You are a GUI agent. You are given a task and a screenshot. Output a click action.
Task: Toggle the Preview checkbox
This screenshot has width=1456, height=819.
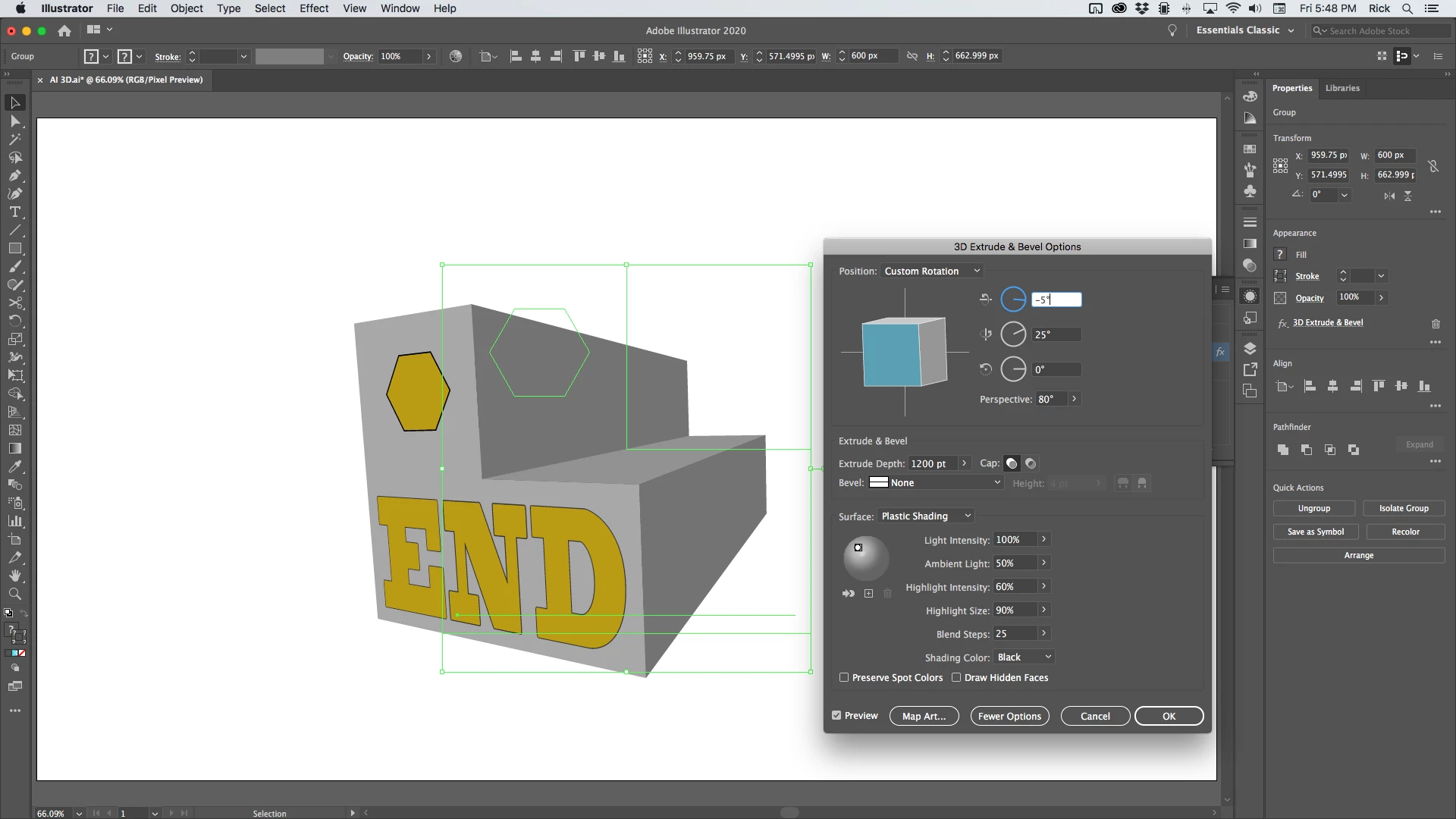tap(836, 715)
